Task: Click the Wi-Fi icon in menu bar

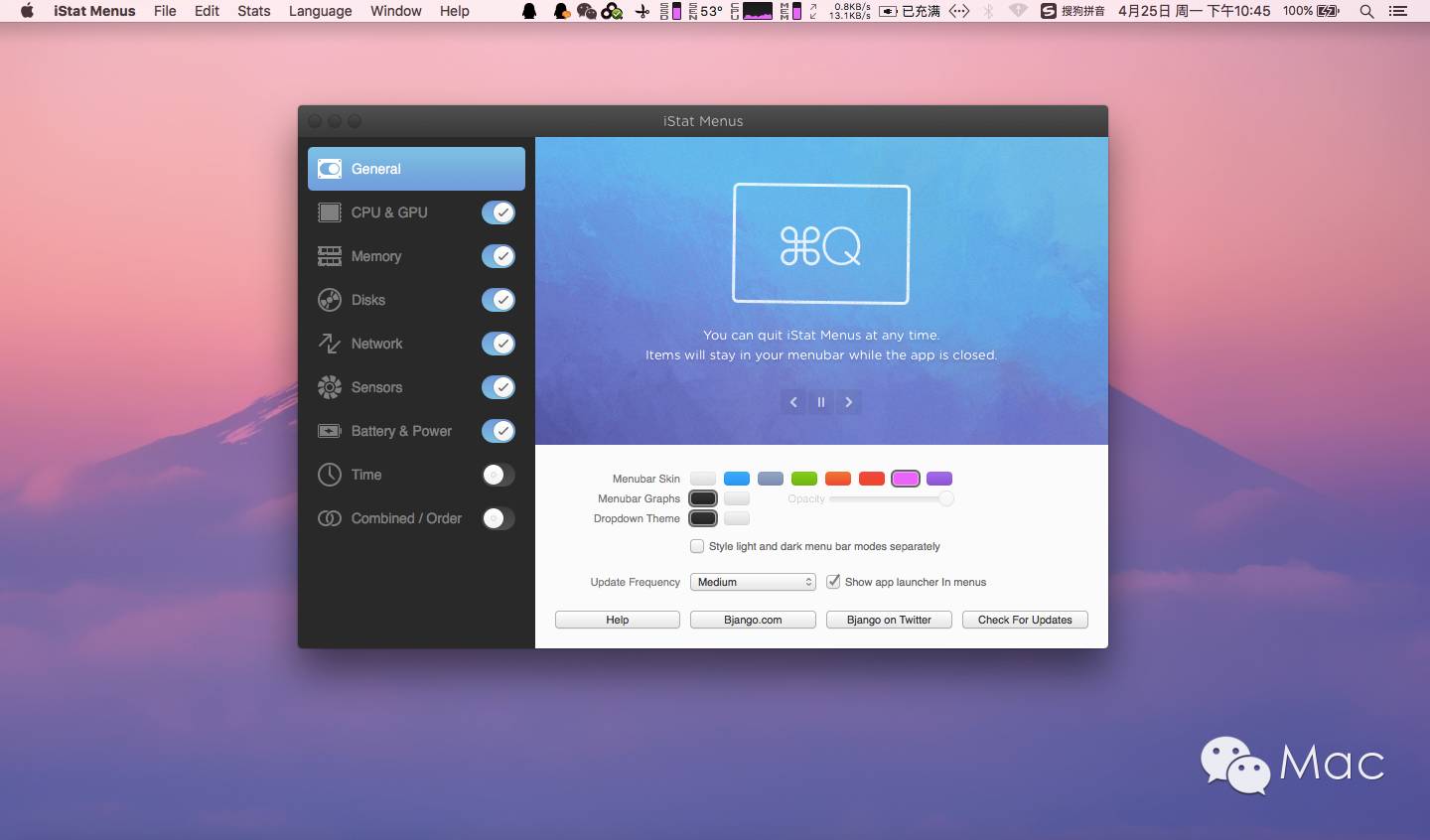Action: point(1018,11)
